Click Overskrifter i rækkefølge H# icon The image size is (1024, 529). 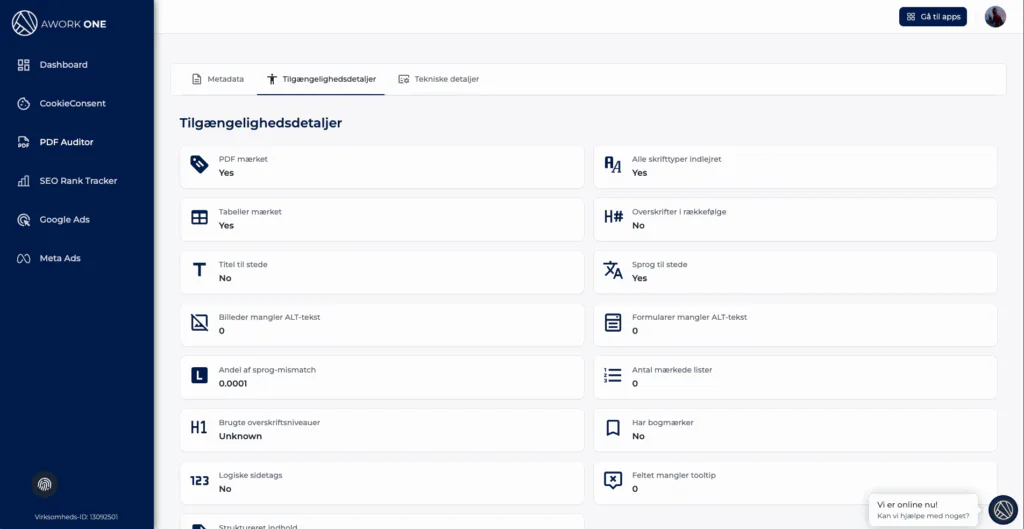click(613, 217)
